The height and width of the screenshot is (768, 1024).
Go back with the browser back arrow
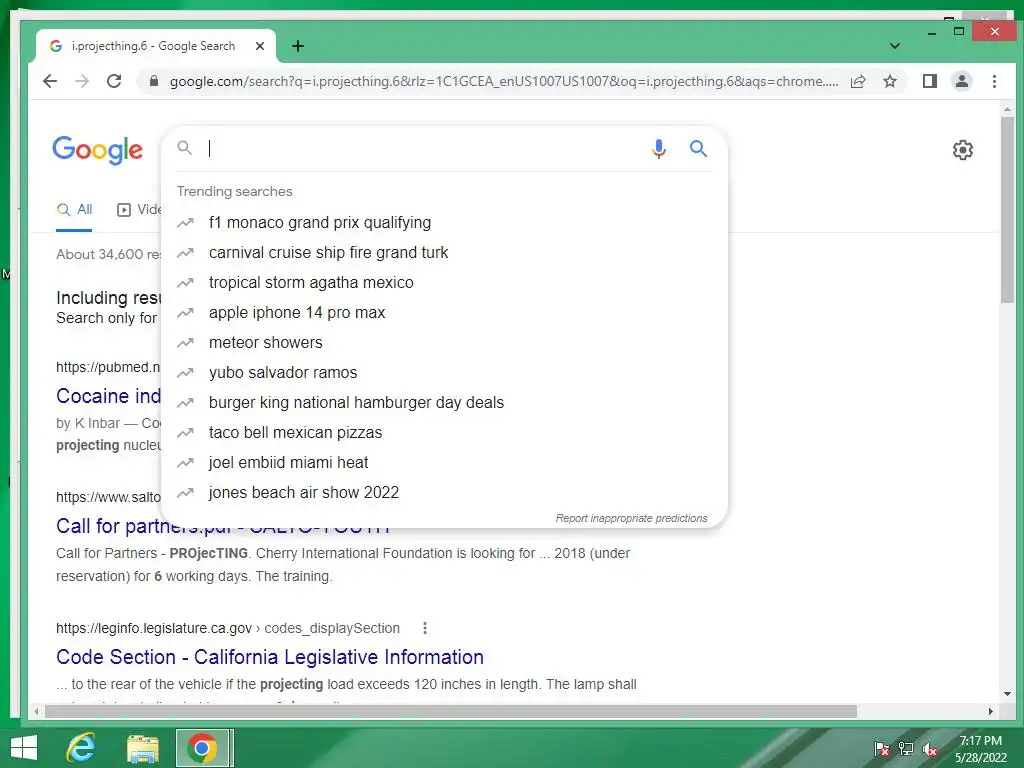click(x=50, y=81)
